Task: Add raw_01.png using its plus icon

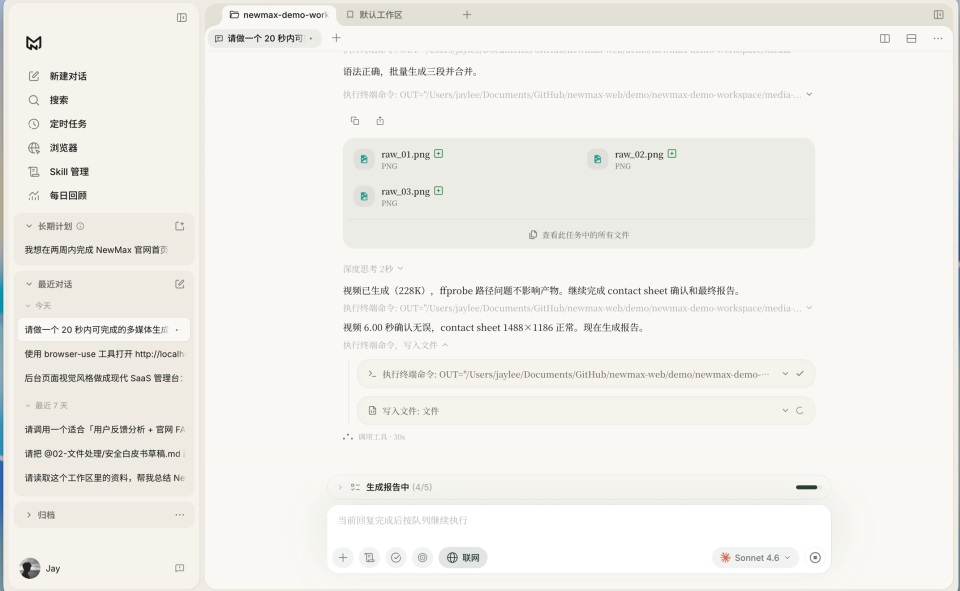Action: (x=438, y=154)
